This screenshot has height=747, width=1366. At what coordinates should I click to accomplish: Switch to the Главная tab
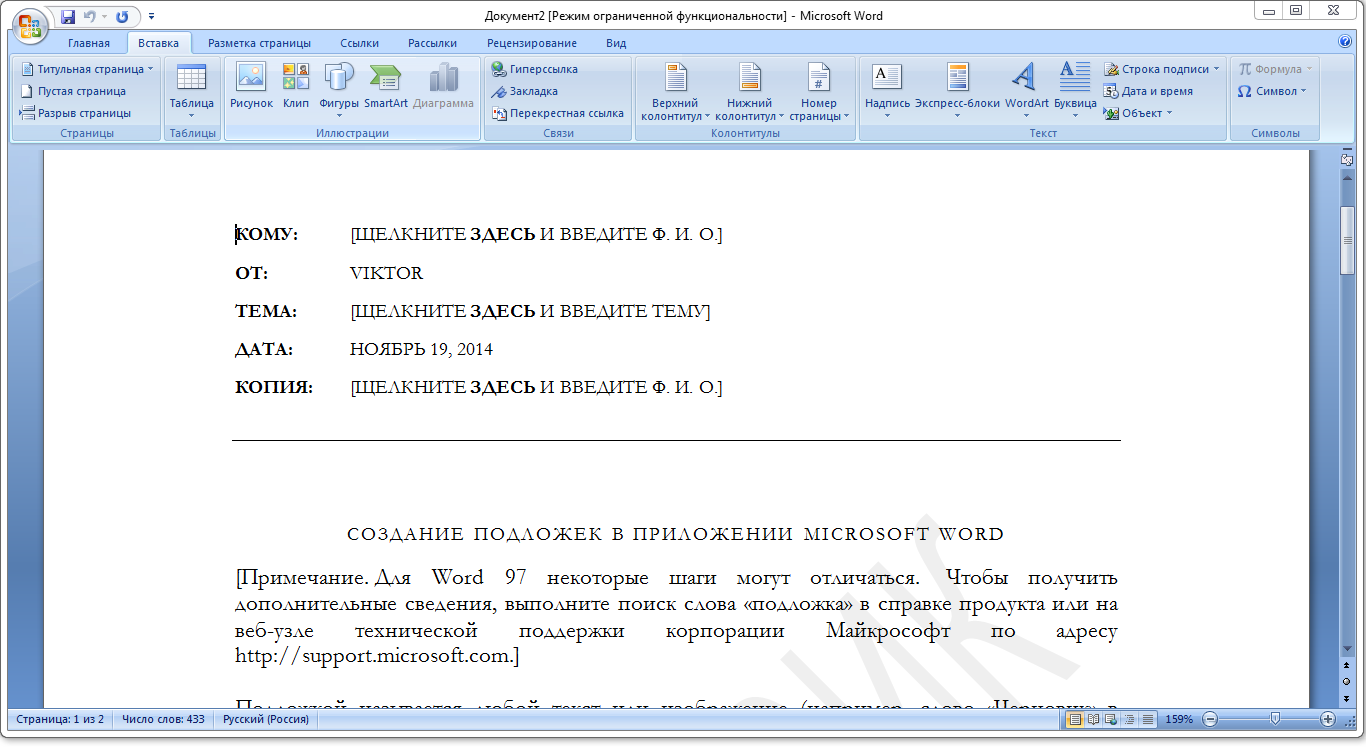point(89,43)
